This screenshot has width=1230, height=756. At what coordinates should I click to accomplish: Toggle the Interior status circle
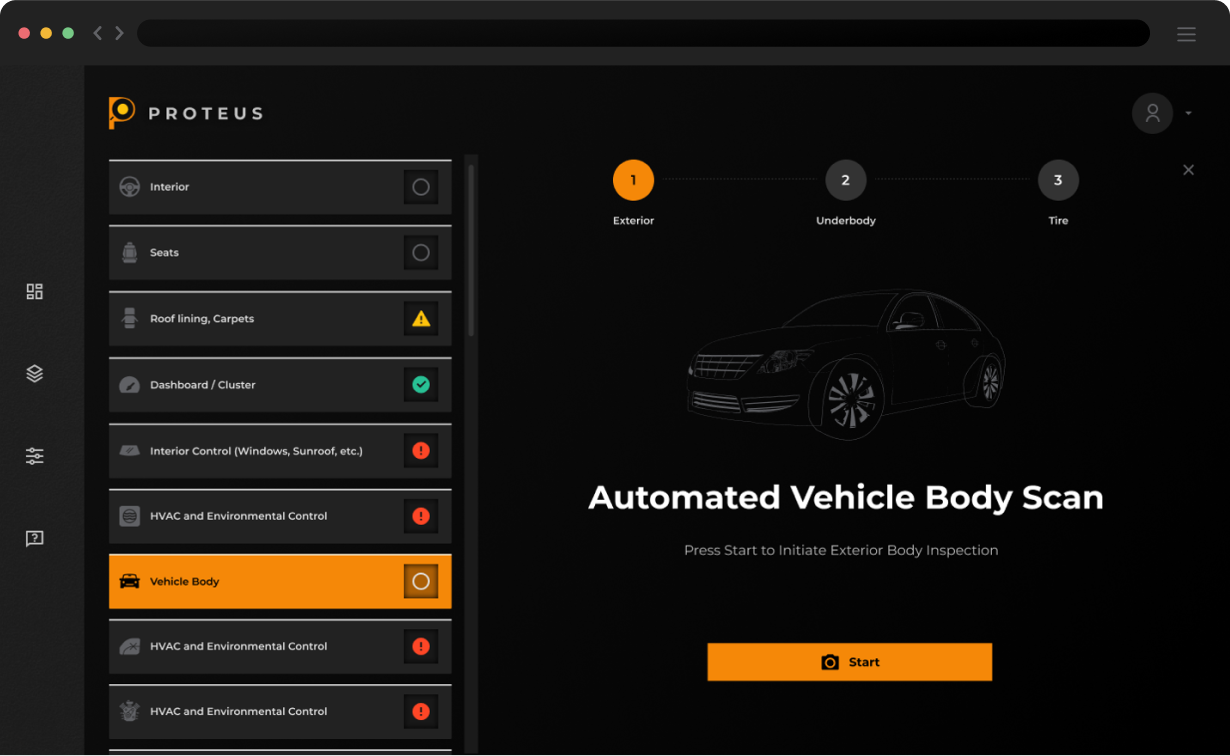[421, 187]
